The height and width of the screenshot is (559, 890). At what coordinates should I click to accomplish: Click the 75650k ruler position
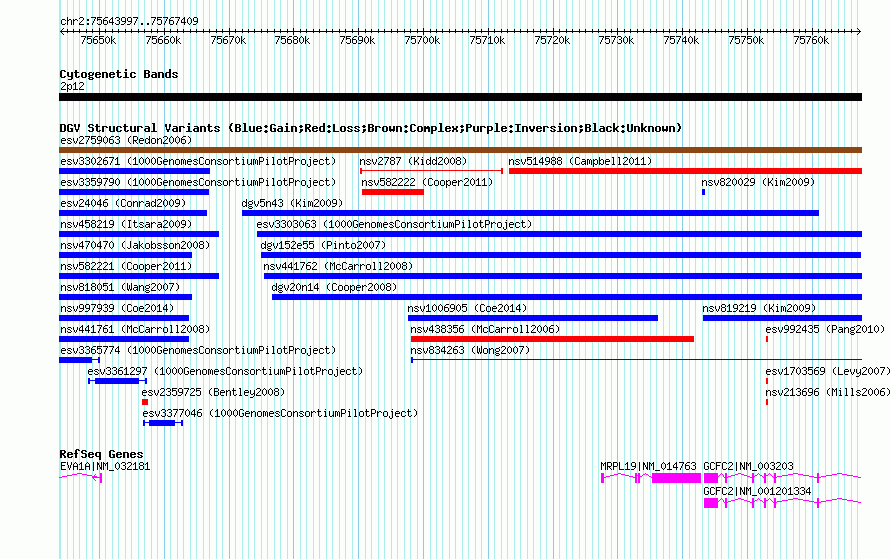98,40
